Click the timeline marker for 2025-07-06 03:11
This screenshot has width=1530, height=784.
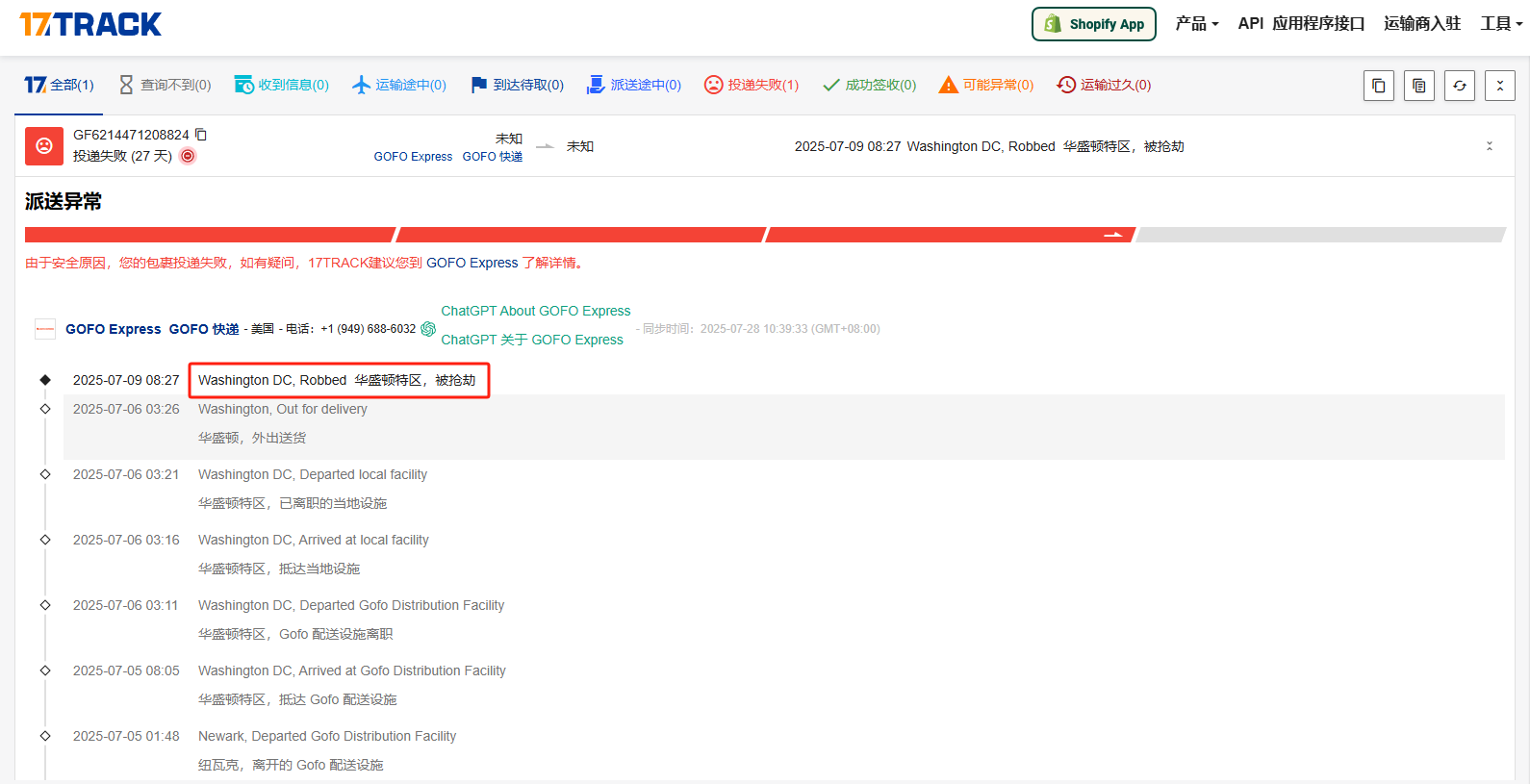click(x=45, y=605)
